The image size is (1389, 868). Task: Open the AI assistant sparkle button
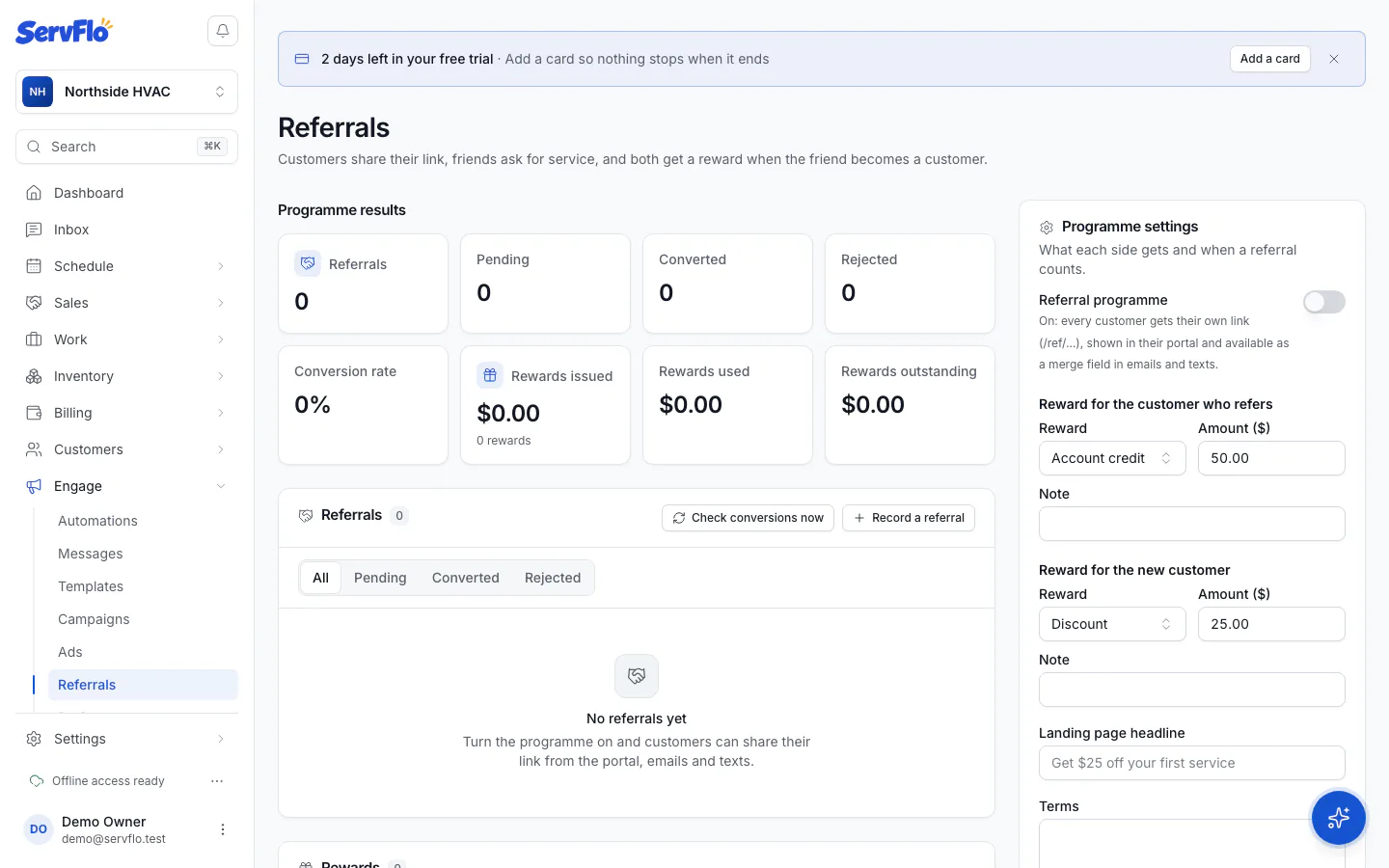click(1338, 818)
